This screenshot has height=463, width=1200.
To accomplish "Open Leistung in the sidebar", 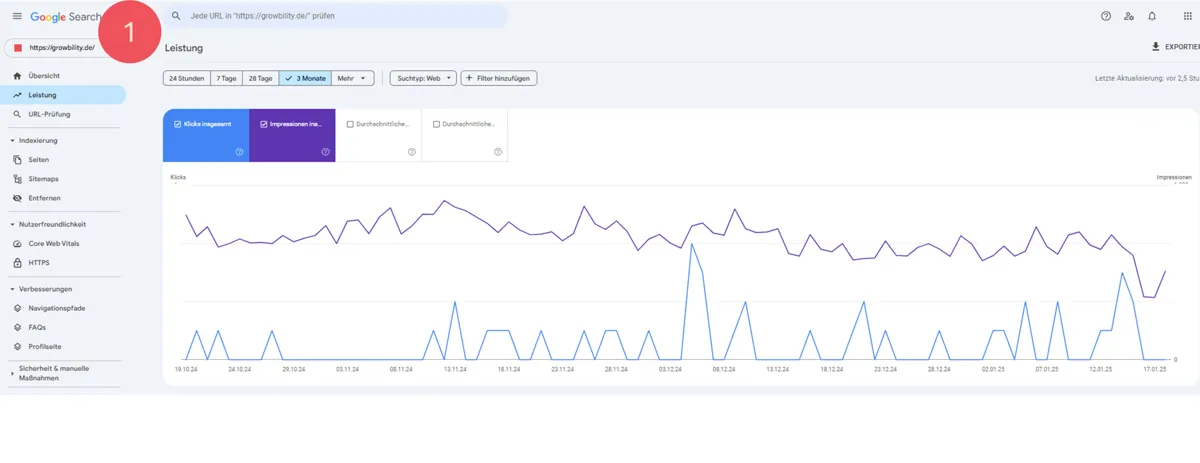I will pyautogui.click(x=63, y=95).
